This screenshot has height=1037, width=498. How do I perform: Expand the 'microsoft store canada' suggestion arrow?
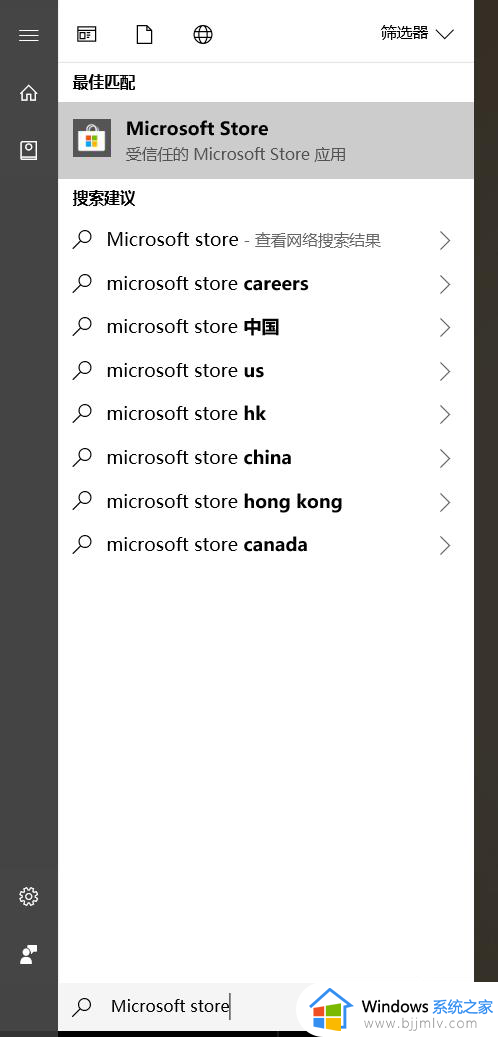[x=444, y=546]
